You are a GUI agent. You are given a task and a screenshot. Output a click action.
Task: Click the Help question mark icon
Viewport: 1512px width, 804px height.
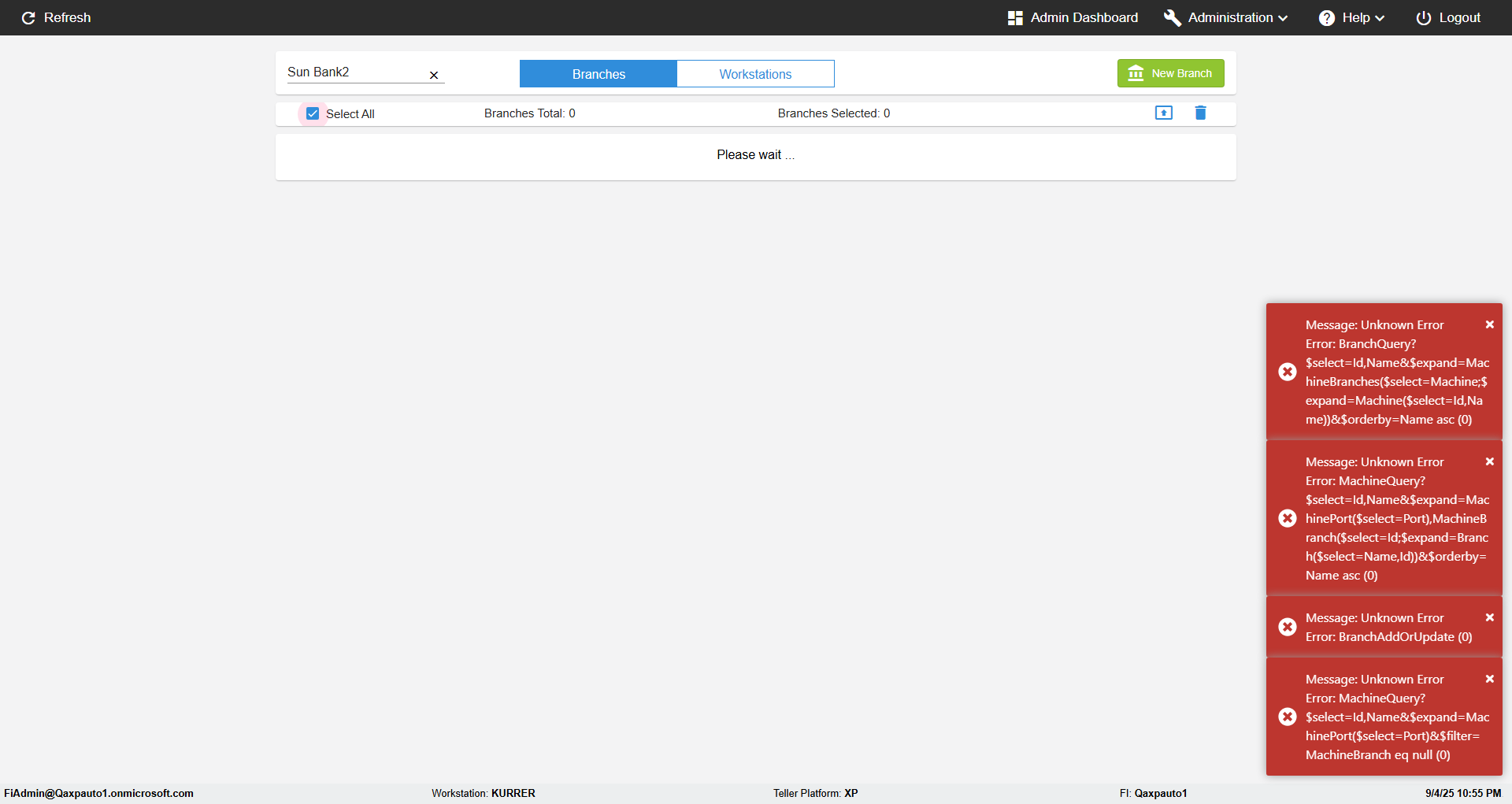click(x=1327, y=17)
